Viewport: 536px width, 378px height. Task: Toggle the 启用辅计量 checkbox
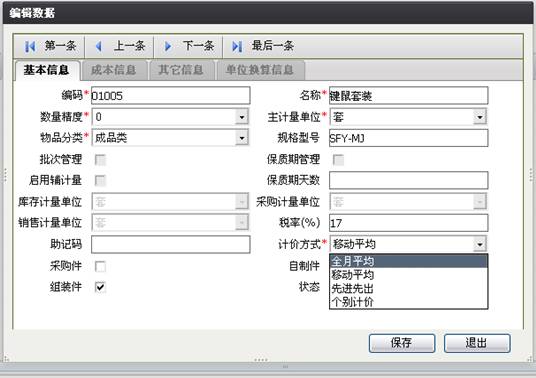[100, 180]
